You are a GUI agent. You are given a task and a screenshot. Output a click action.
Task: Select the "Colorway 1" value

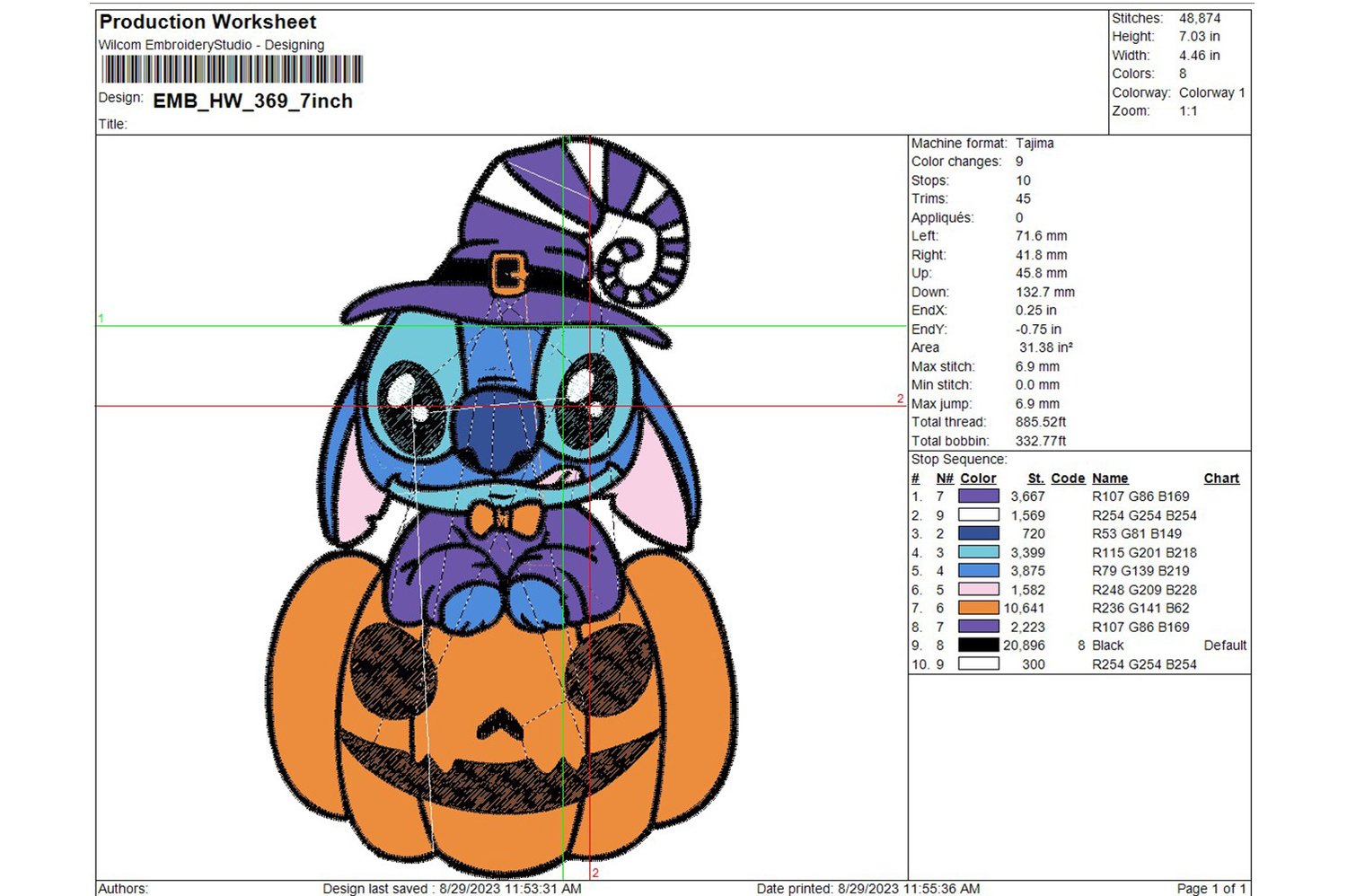click(1212, 92)
